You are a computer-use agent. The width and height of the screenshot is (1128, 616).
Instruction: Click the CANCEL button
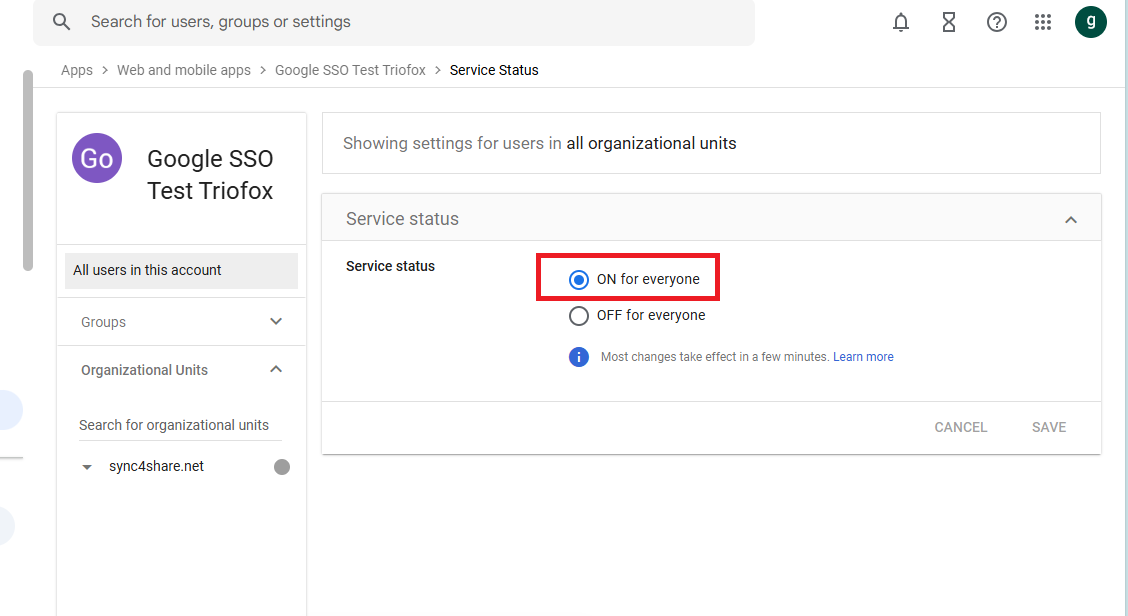pyautogui.click(x=960, y=427)
